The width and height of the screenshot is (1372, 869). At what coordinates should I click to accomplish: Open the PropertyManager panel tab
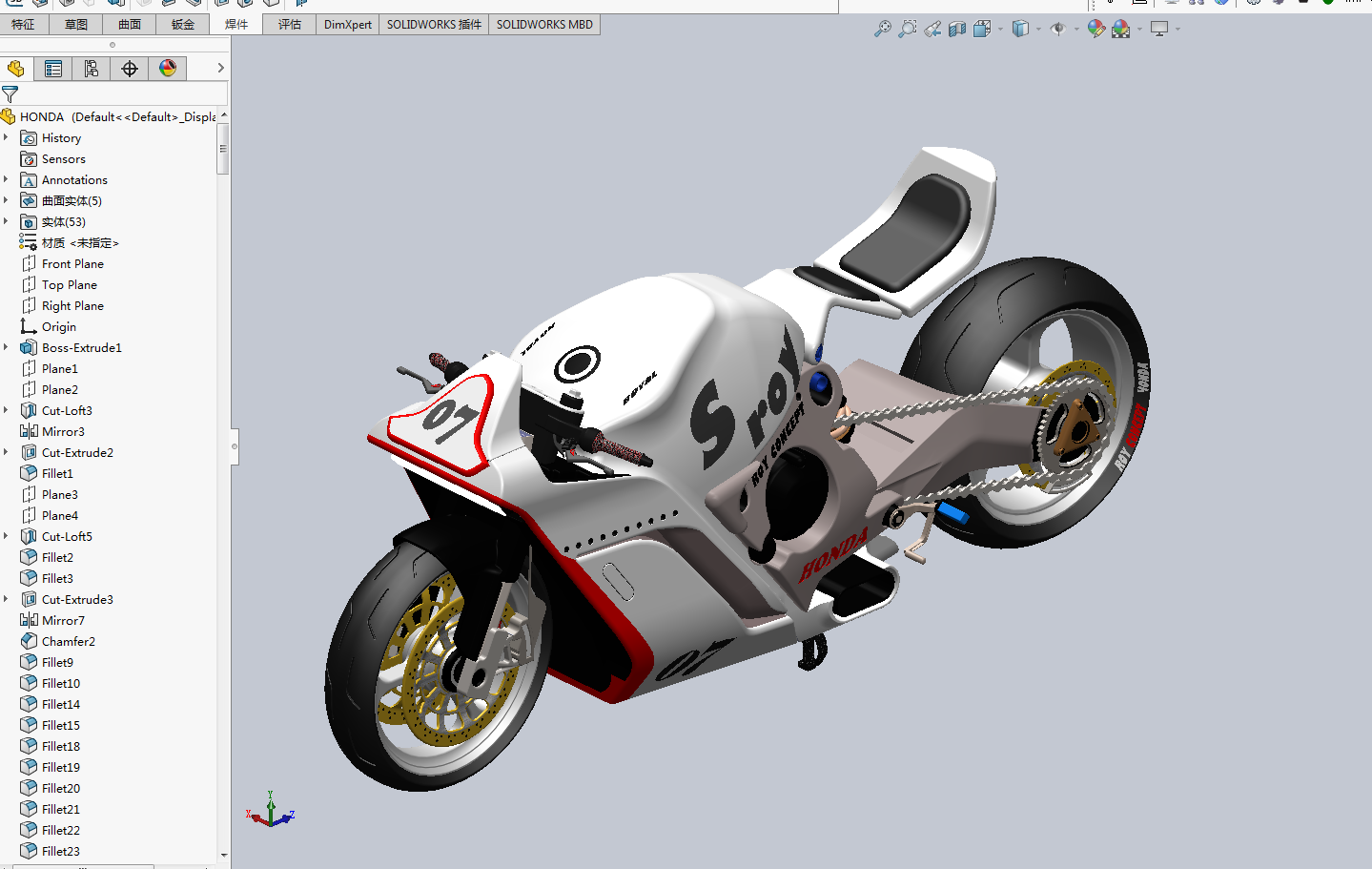click(x=53, y=68)
